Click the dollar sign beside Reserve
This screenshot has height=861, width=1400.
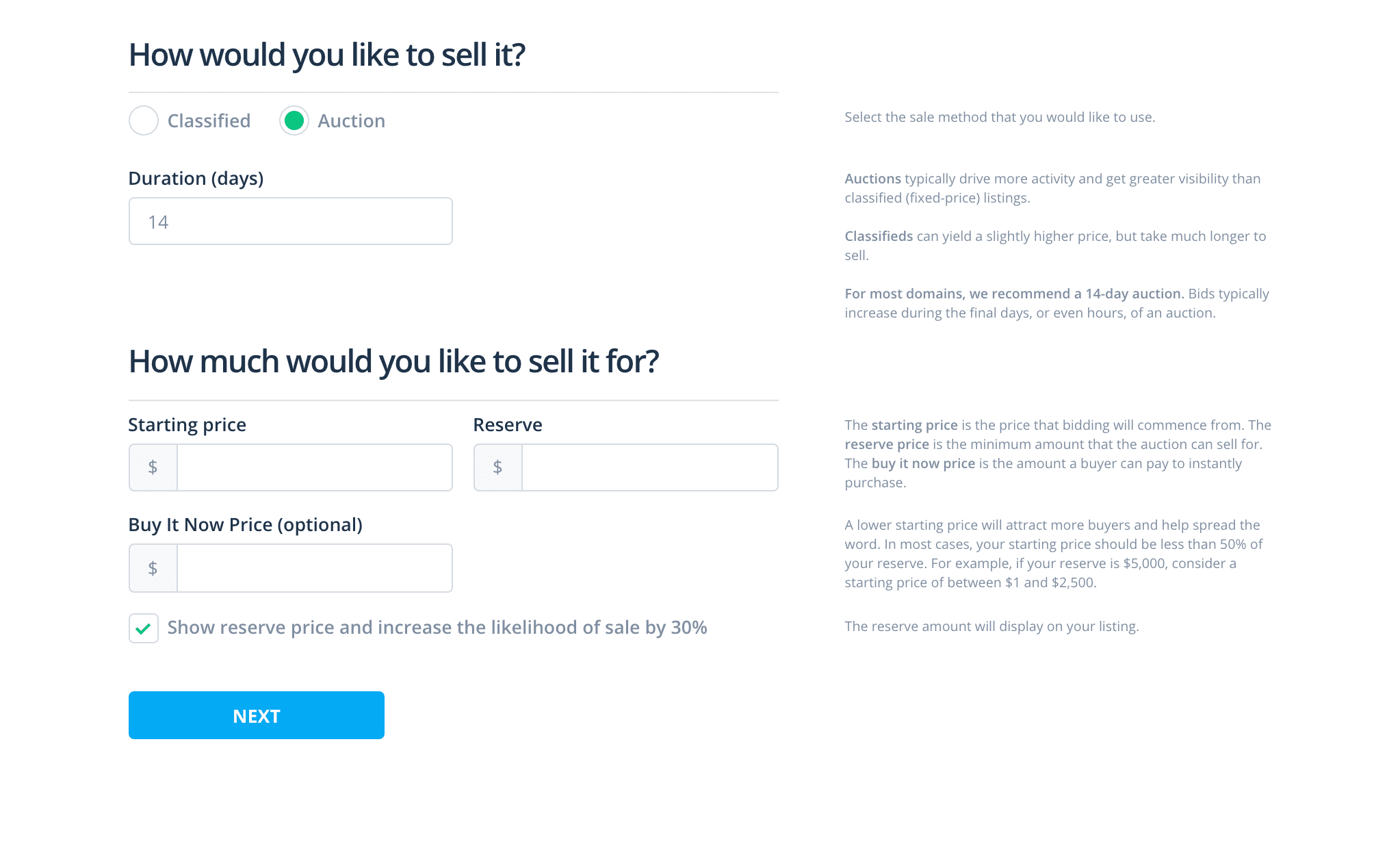pos(497,467)
